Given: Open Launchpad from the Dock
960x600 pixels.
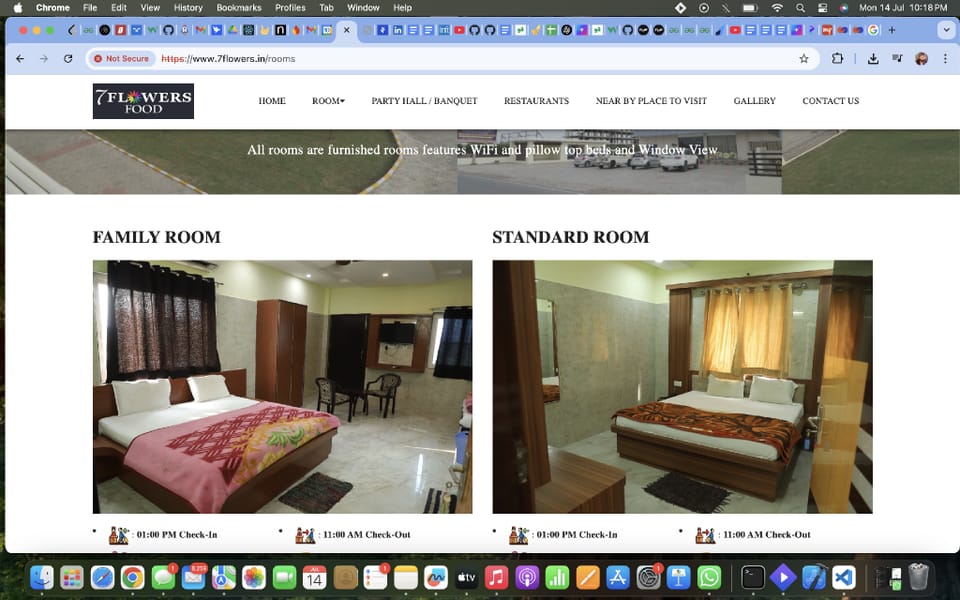Looking at the screenshot, I should click(x=72, y=577).
